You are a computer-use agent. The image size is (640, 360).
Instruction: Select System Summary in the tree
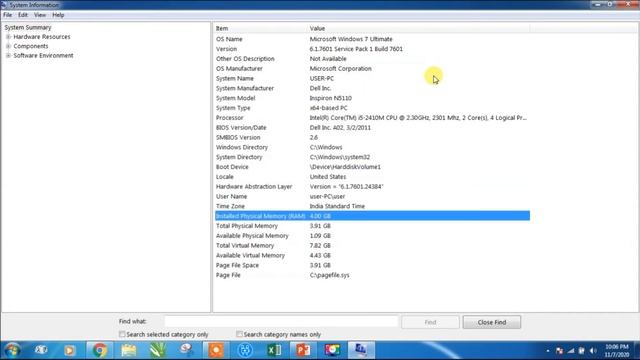click(28, 27)
